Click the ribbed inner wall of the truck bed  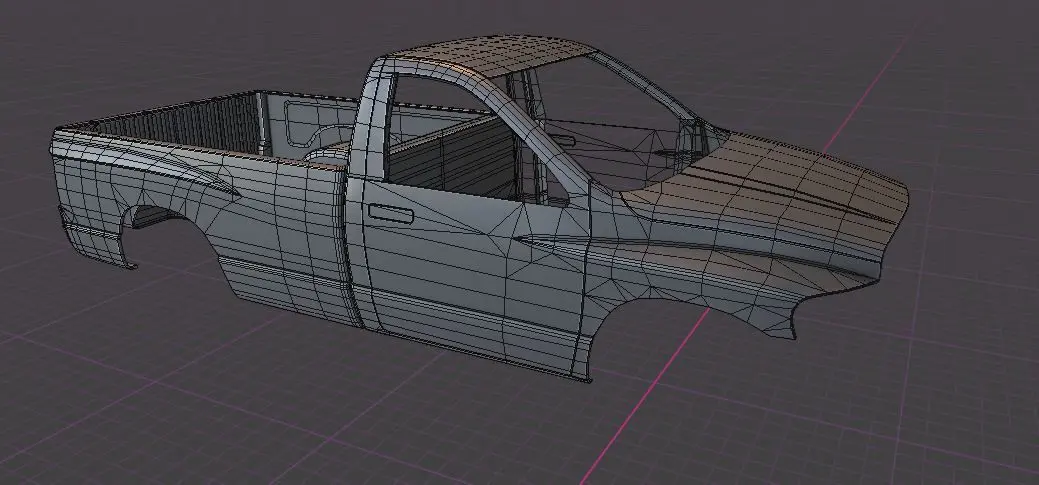180,126
